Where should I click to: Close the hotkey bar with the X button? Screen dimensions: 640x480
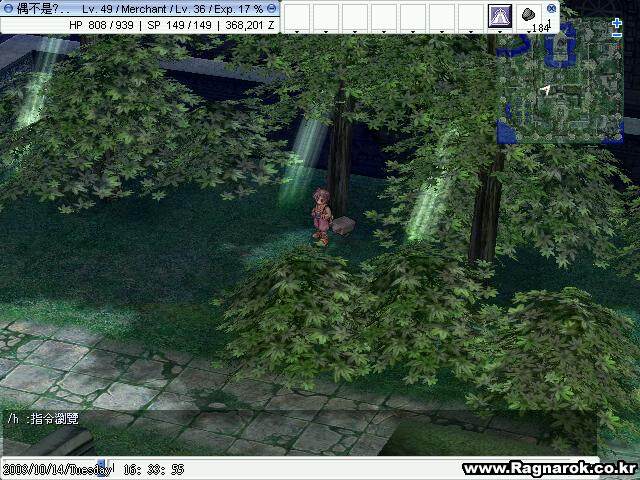click(x=551, y=8)
